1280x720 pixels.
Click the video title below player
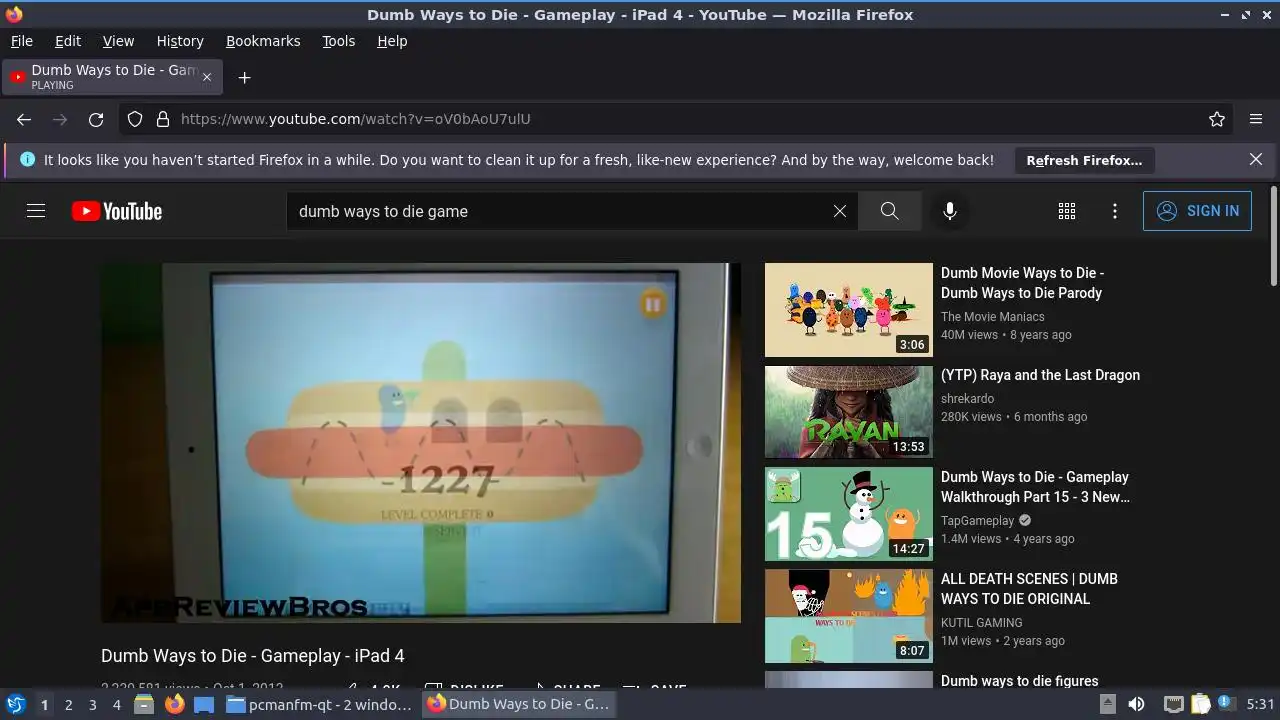click(253, 656)
